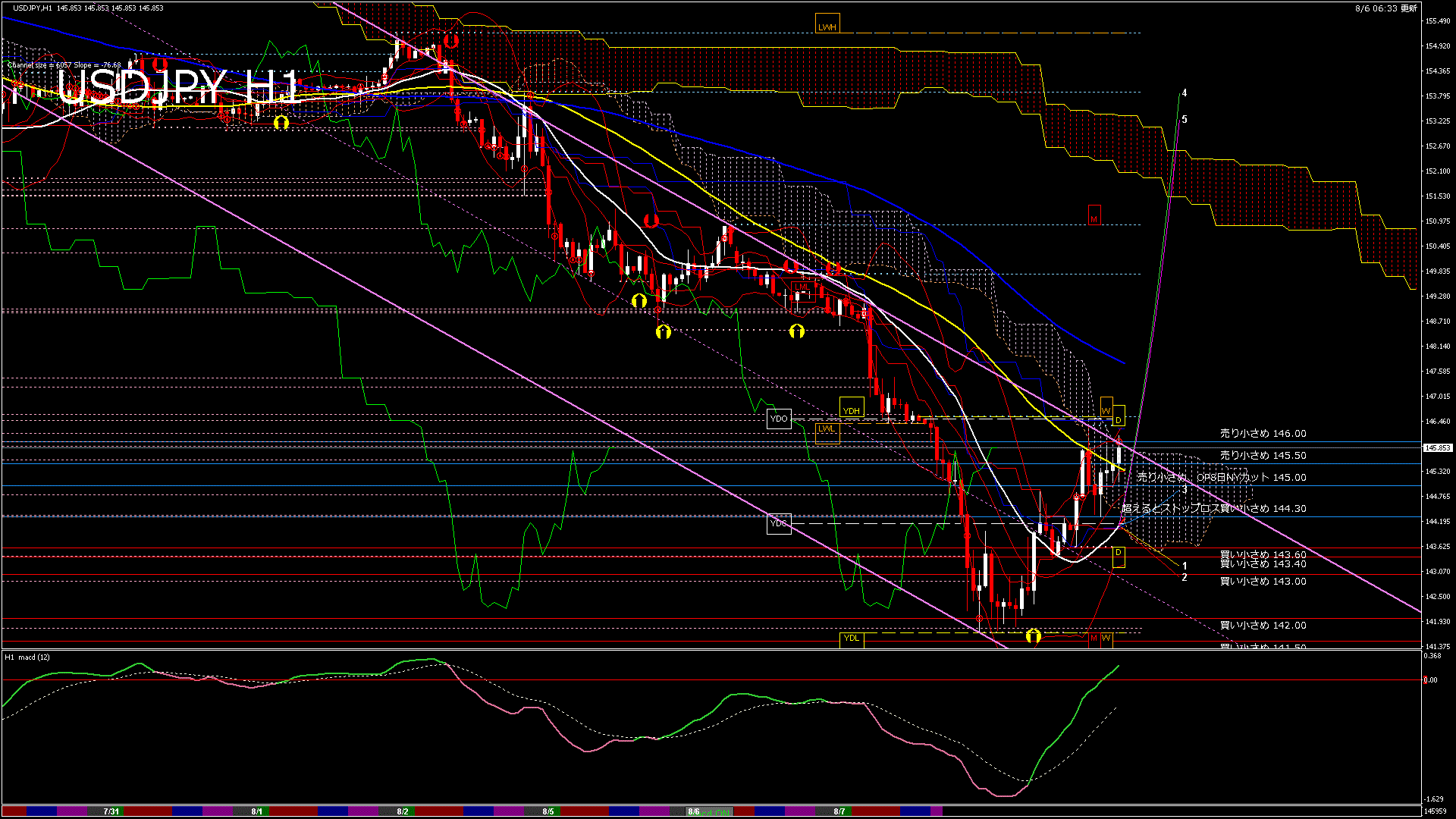This screenshot has height=819, width=1456.
Task: Click the YDO marker box
Action: [779, 419]
